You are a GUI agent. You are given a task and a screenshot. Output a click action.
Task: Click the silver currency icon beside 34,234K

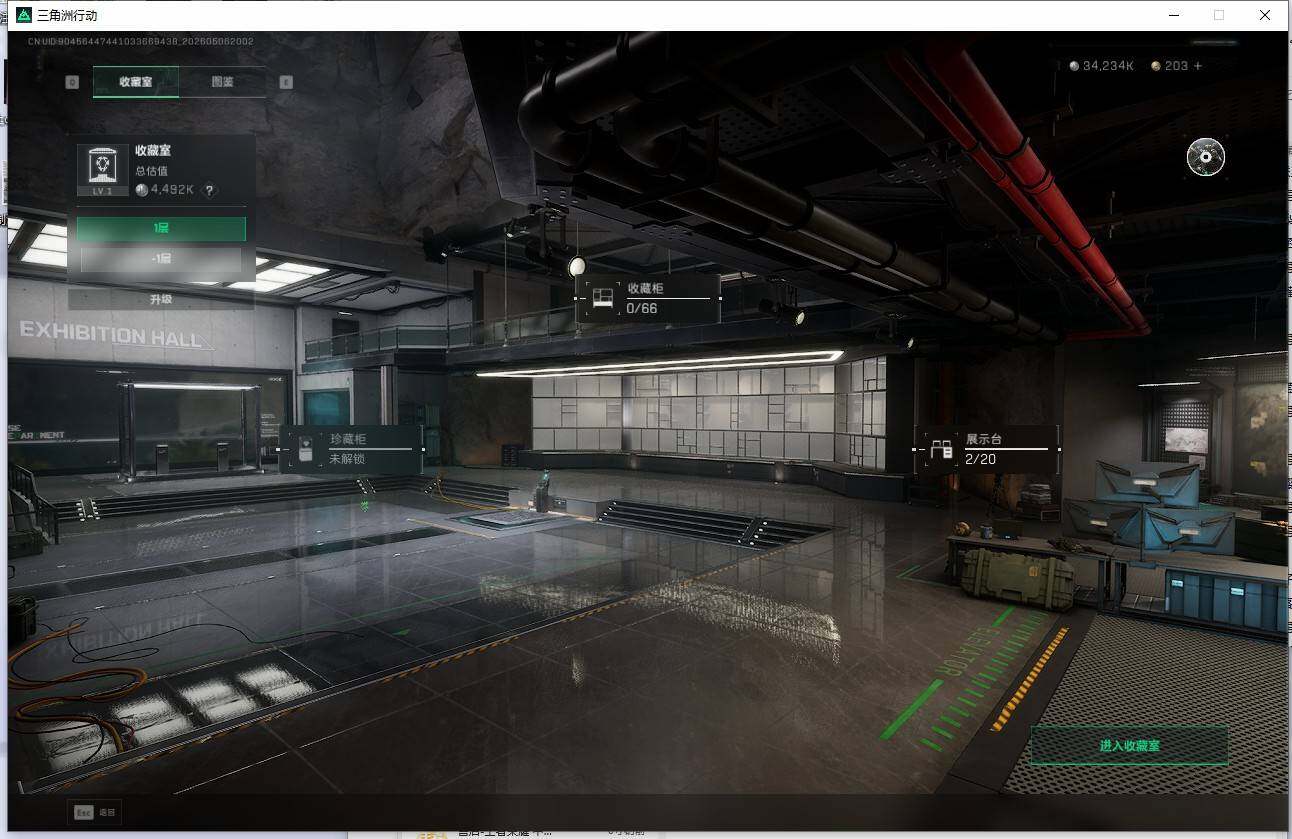coord(1075,66)
